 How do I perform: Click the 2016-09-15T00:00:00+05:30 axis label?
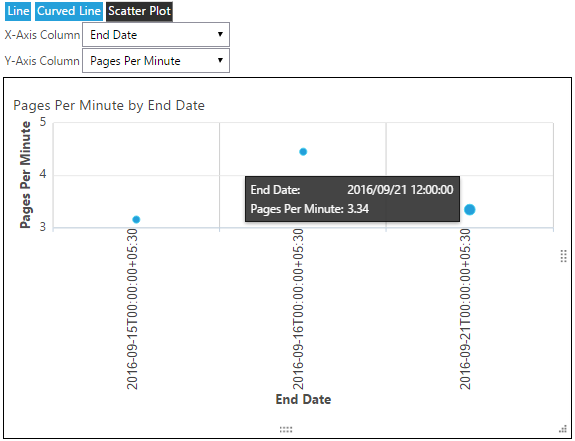pyautogui.click(x=132, y=309)
